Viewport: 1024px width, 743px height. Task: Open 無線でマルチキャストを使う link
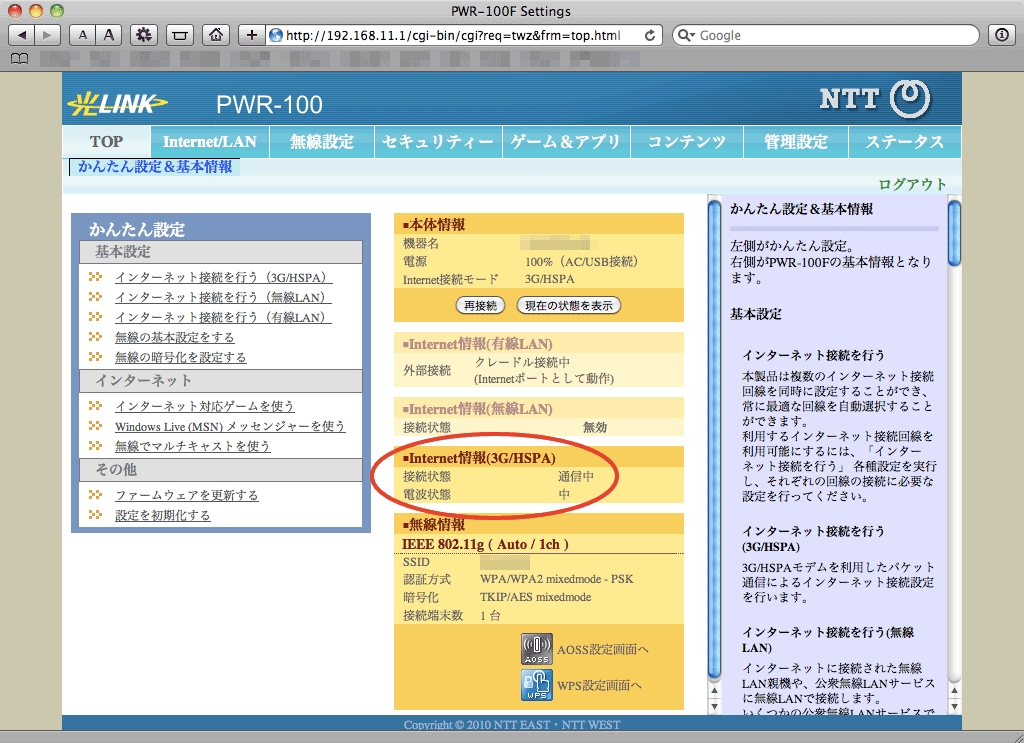193,446
